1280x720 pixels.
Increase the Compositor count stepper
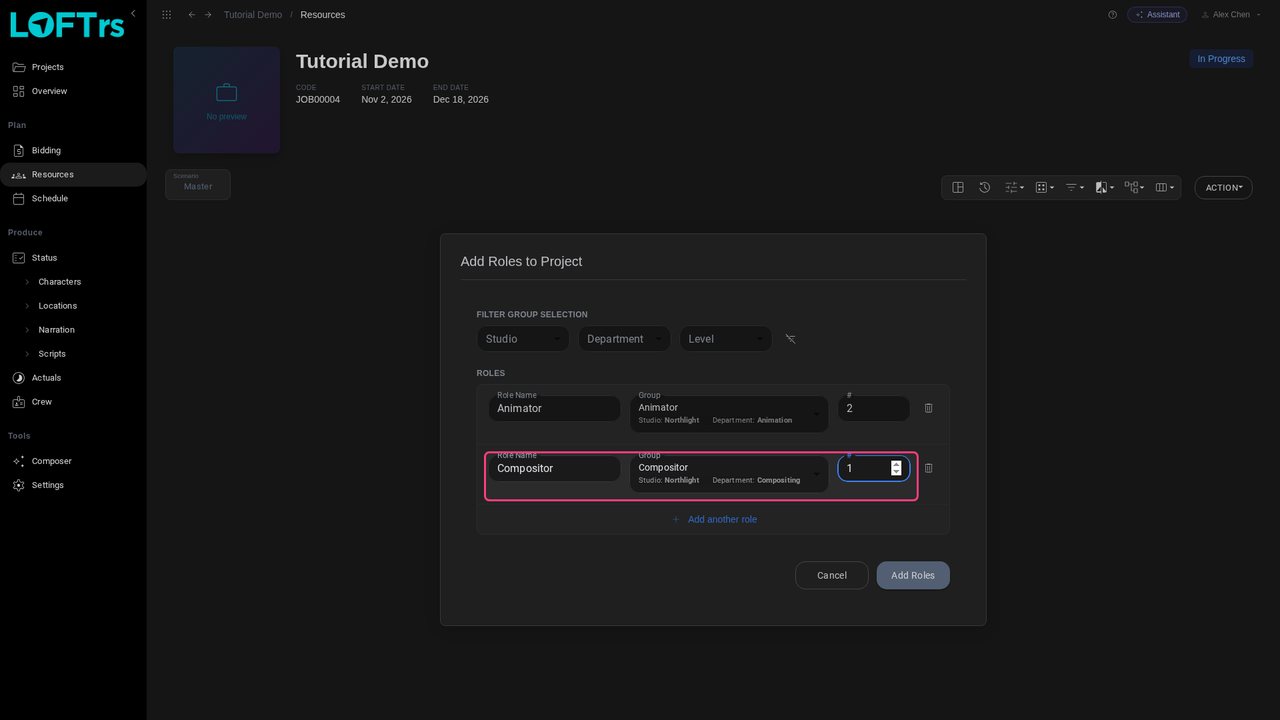coord(896,464)
